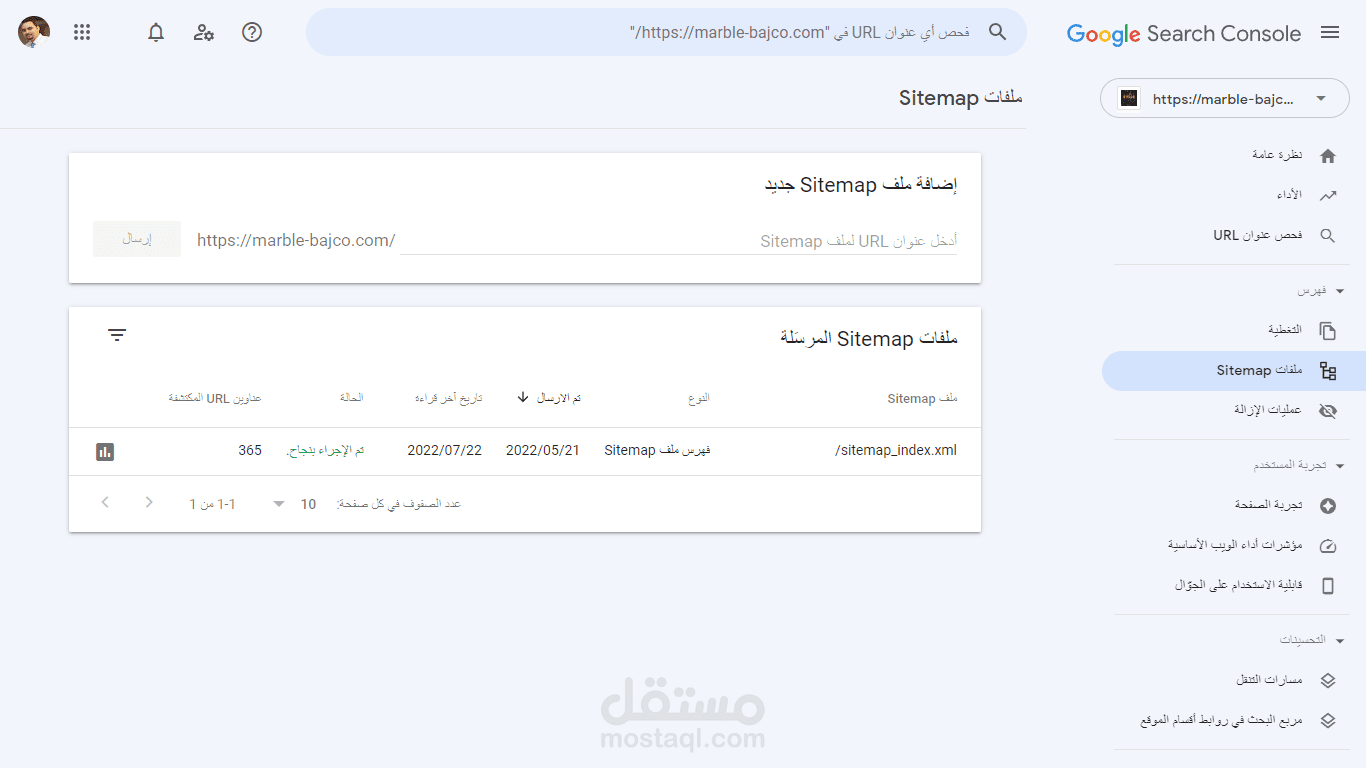Screen dimensions: 1366x768
Task: Go to نظرة عامة in sidebar
Action: tap(1277, 156)
